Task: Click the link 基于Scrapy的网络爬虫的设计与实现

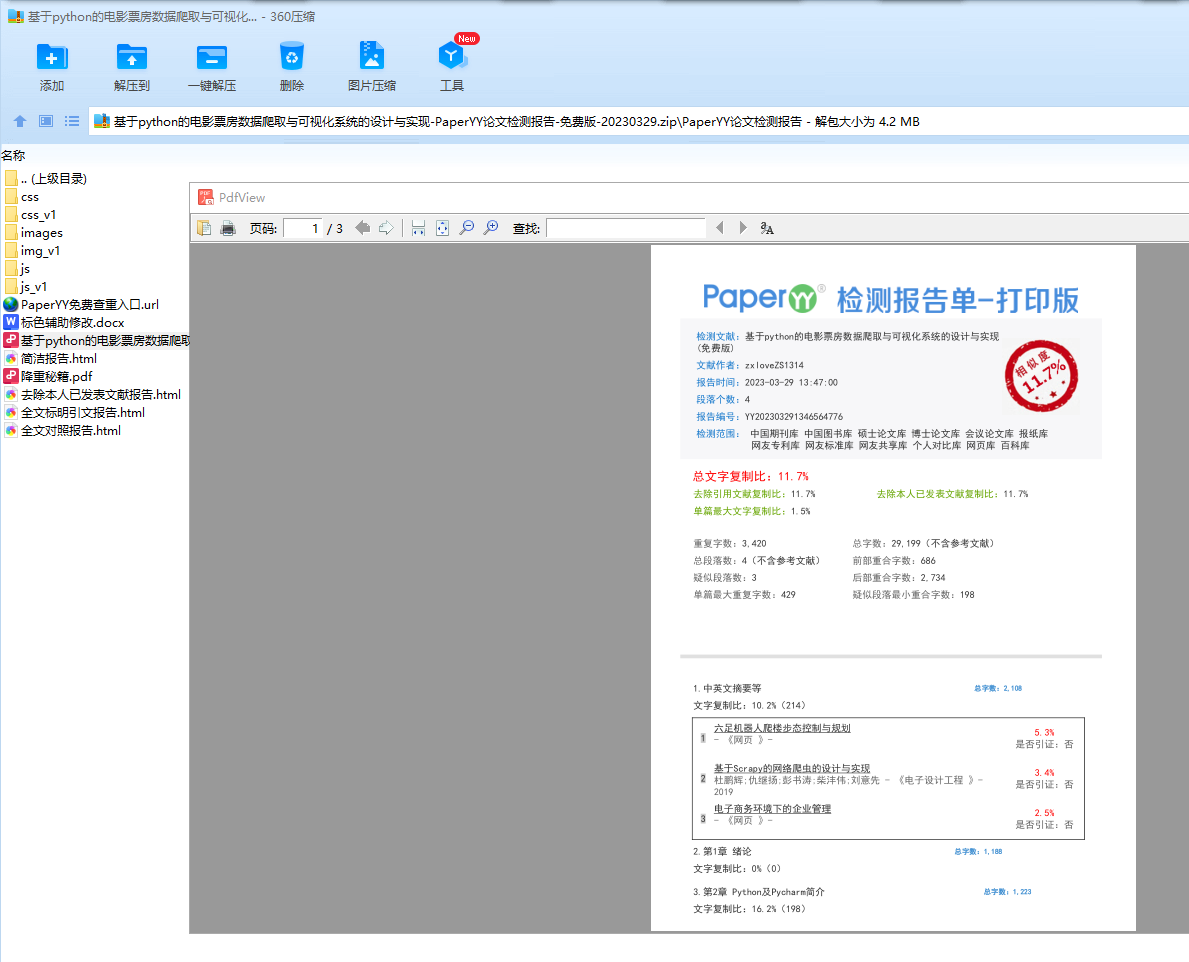Action: [x=792, y=768]
